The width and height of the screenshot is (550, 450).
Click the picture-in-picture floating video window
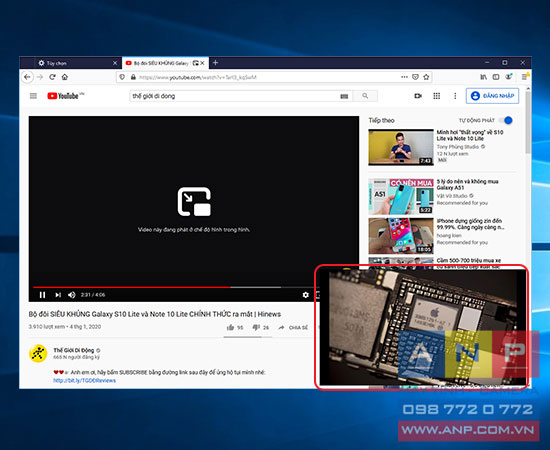point(422,327)
